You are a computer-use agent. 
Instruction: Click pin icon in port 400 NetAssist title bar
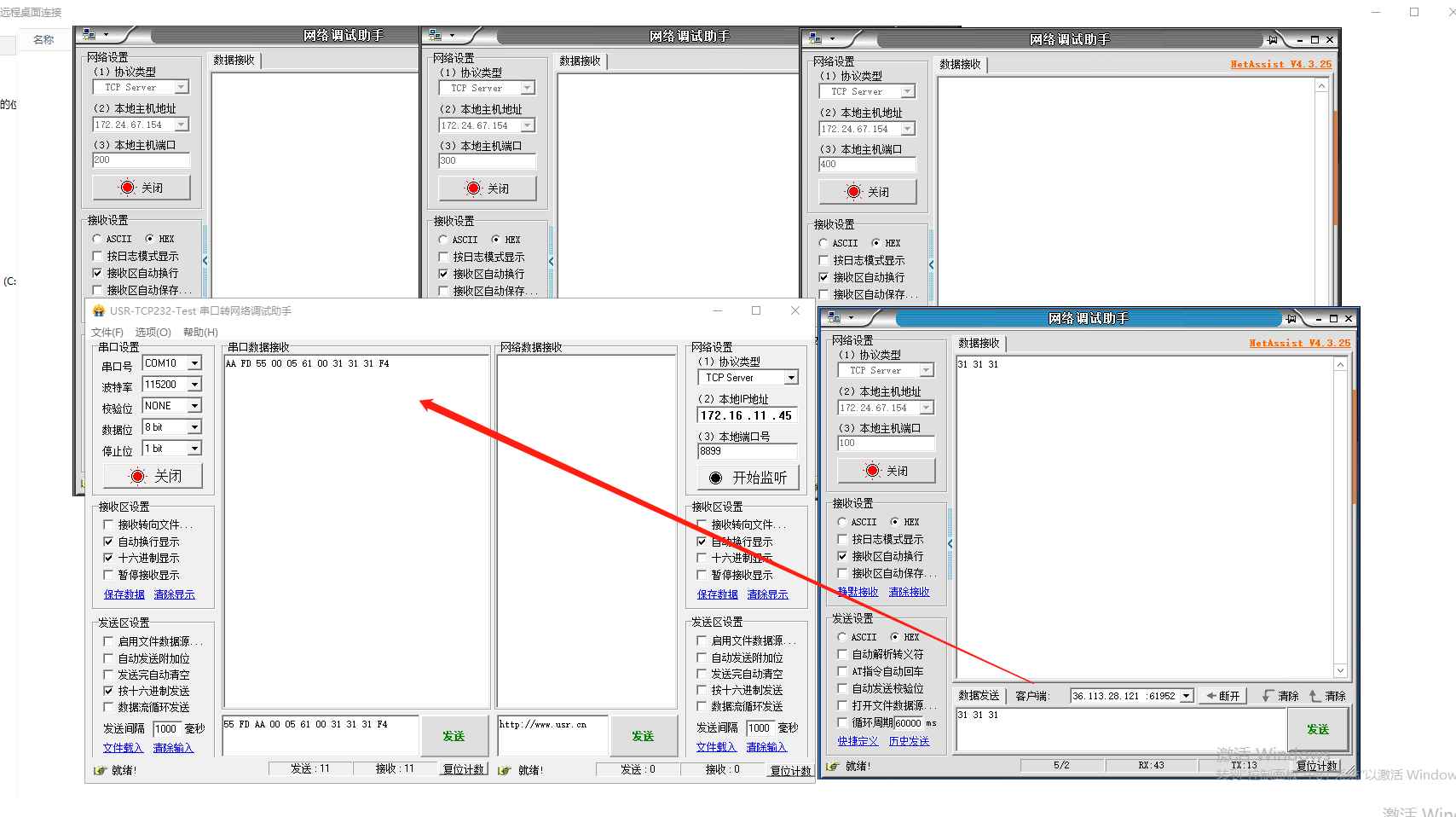click(x=1273, y=40)
